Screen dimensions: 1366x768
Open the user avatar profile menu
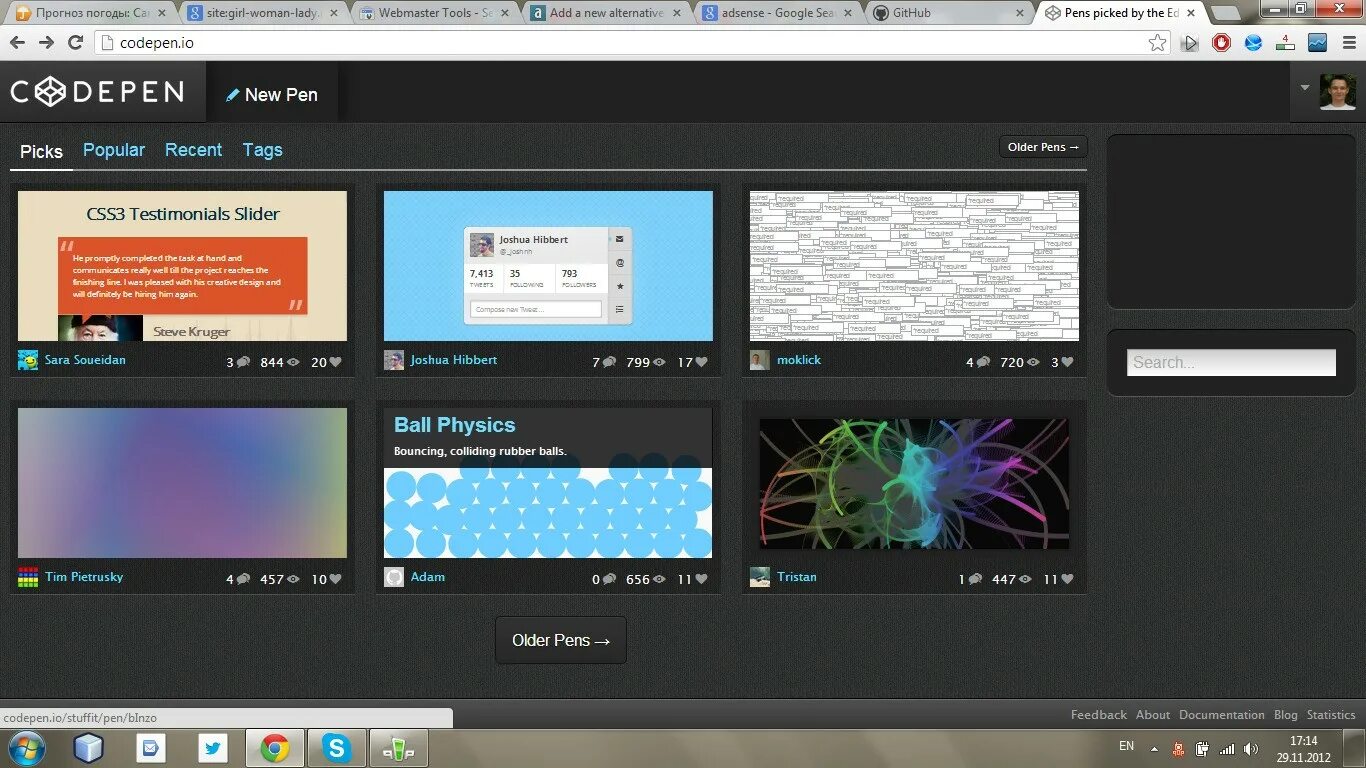pyautogui.click(x=1337, y=91)
